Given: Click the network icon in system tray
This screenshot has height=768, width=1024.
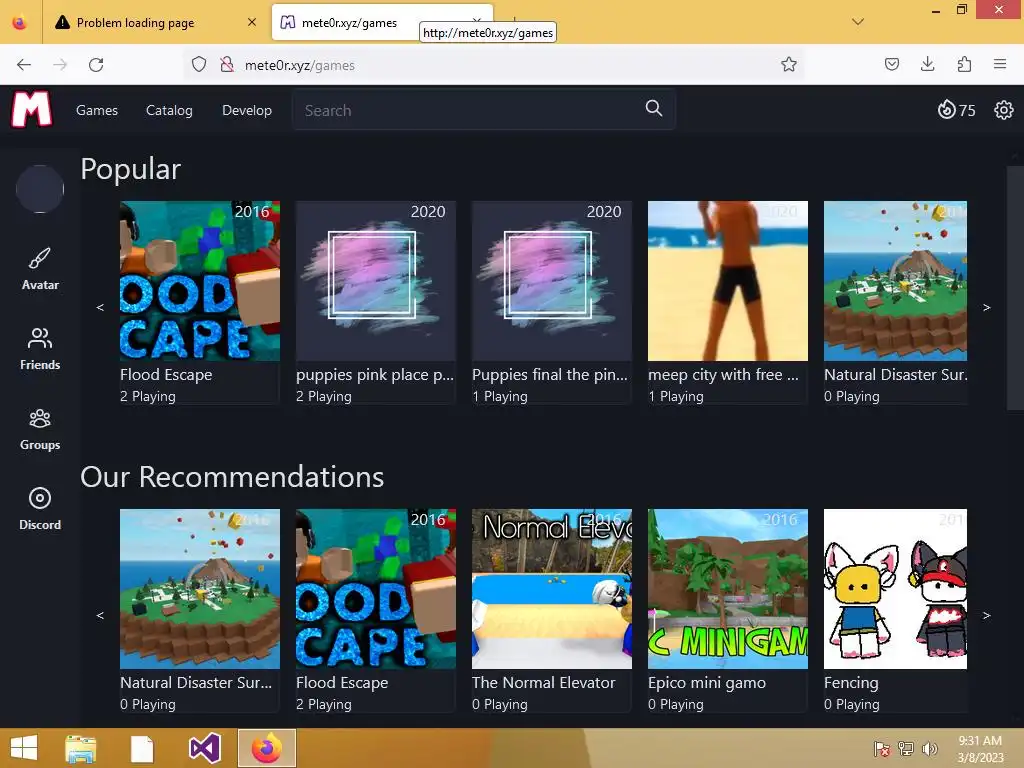Looking at the screenshot, I should click(906, 748).
